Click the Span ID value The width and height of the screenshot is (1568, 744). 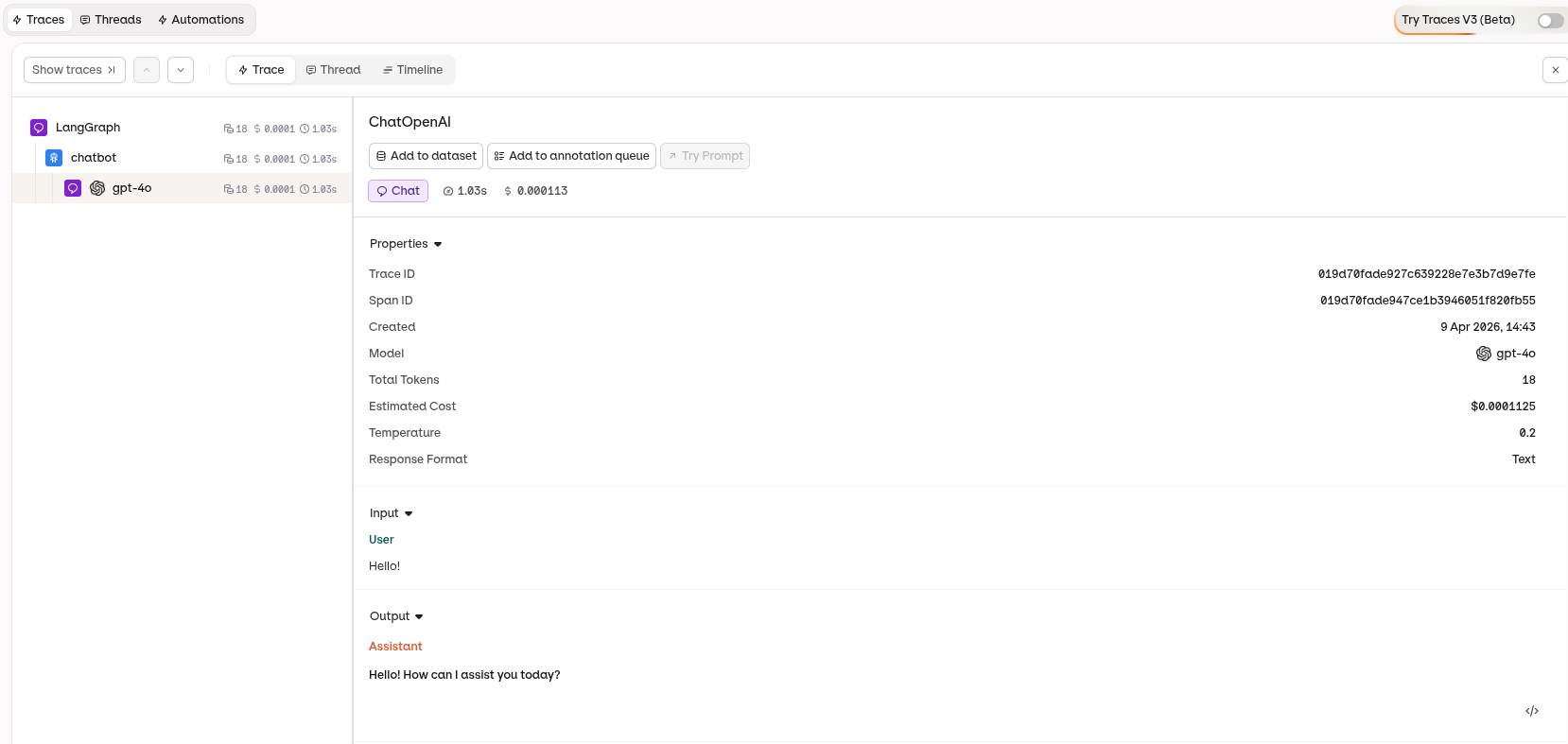pos(1427,301)
